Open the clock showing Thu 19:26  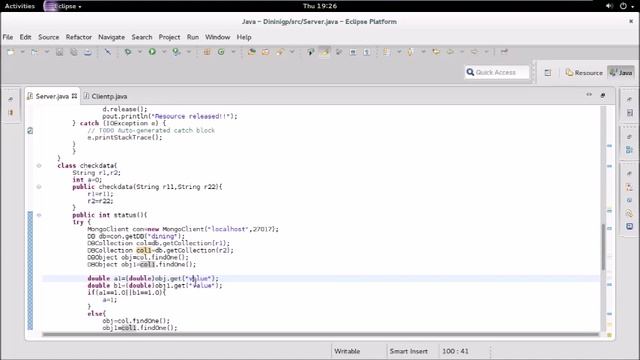tap(320, 6)
